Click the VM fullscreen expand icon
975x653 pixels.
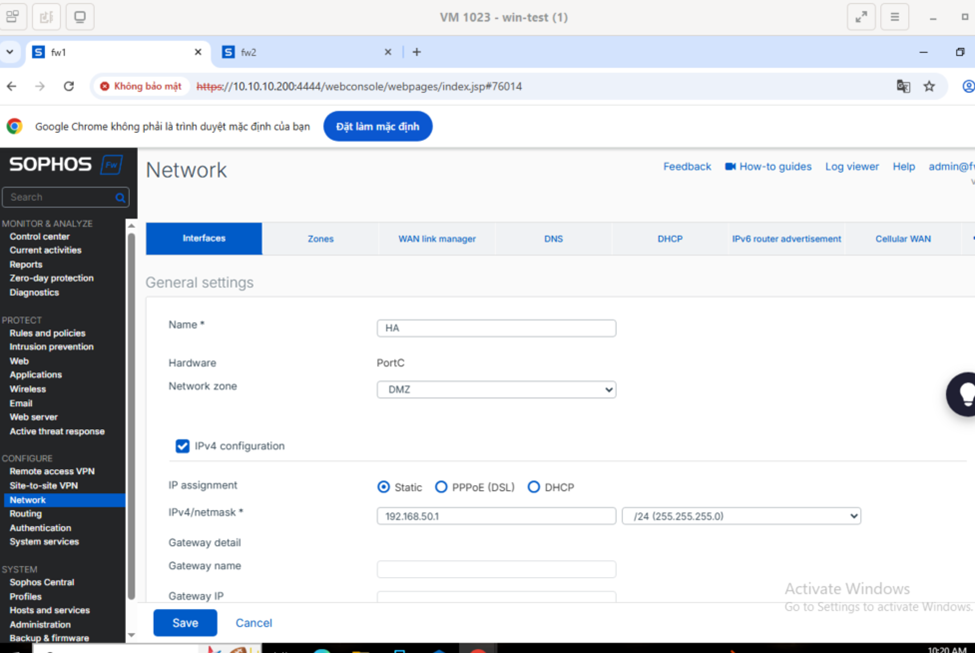click(x=861, y=17)
